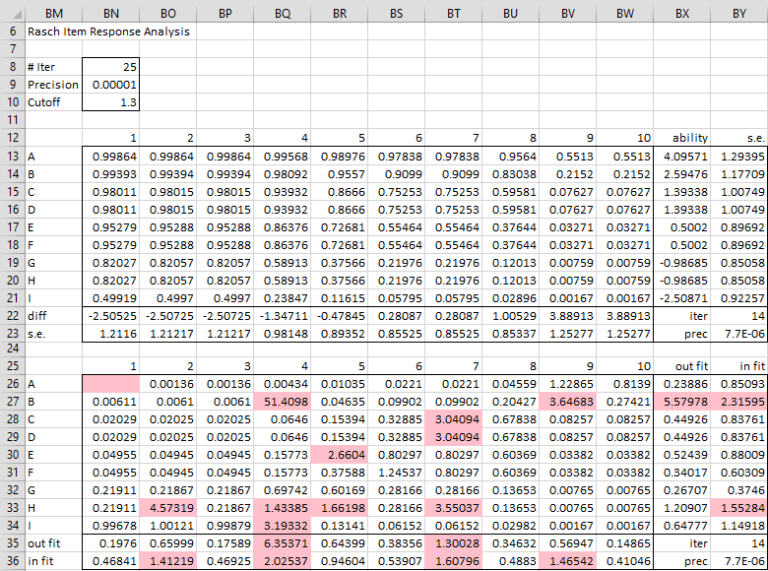Image resolution: width=768 pixels, height=571 pixels.
Task: Select diff value -1.34711
Action: [x=282, y=316]
